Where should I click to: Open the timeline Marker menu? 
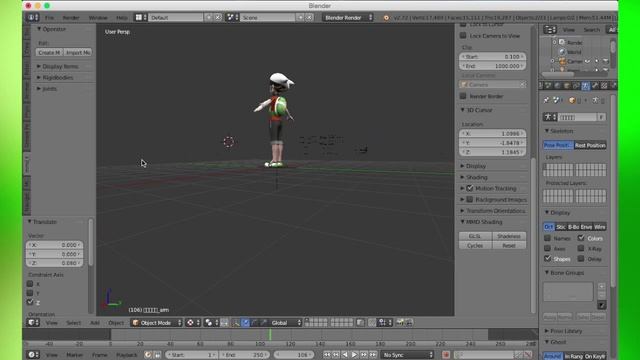[74, 355]
